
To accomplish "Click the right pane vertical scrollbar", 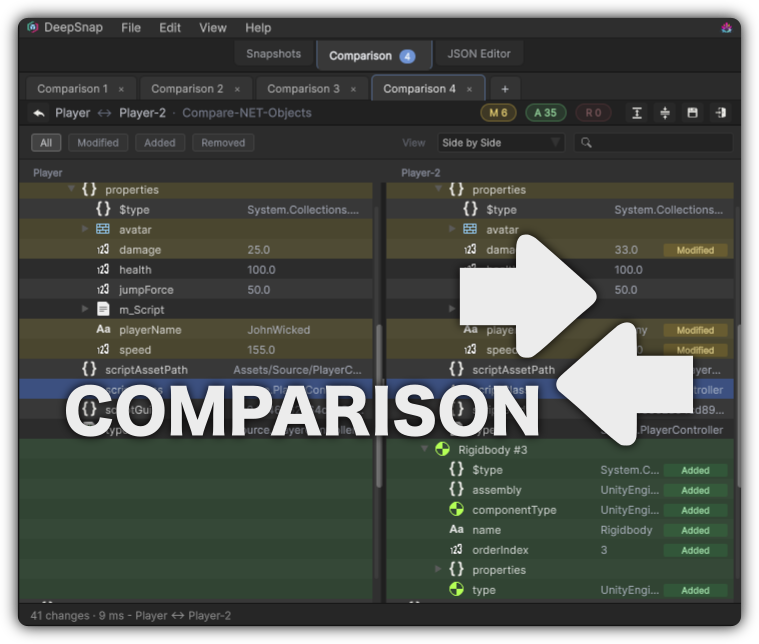I will pos(738,406).
